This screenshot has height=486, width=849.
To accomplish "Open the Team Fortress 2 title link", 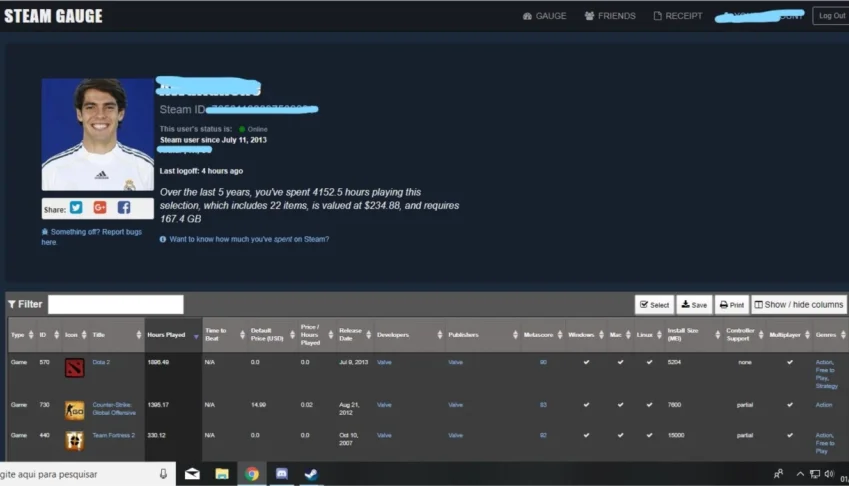I will click(x=113, y=435).
